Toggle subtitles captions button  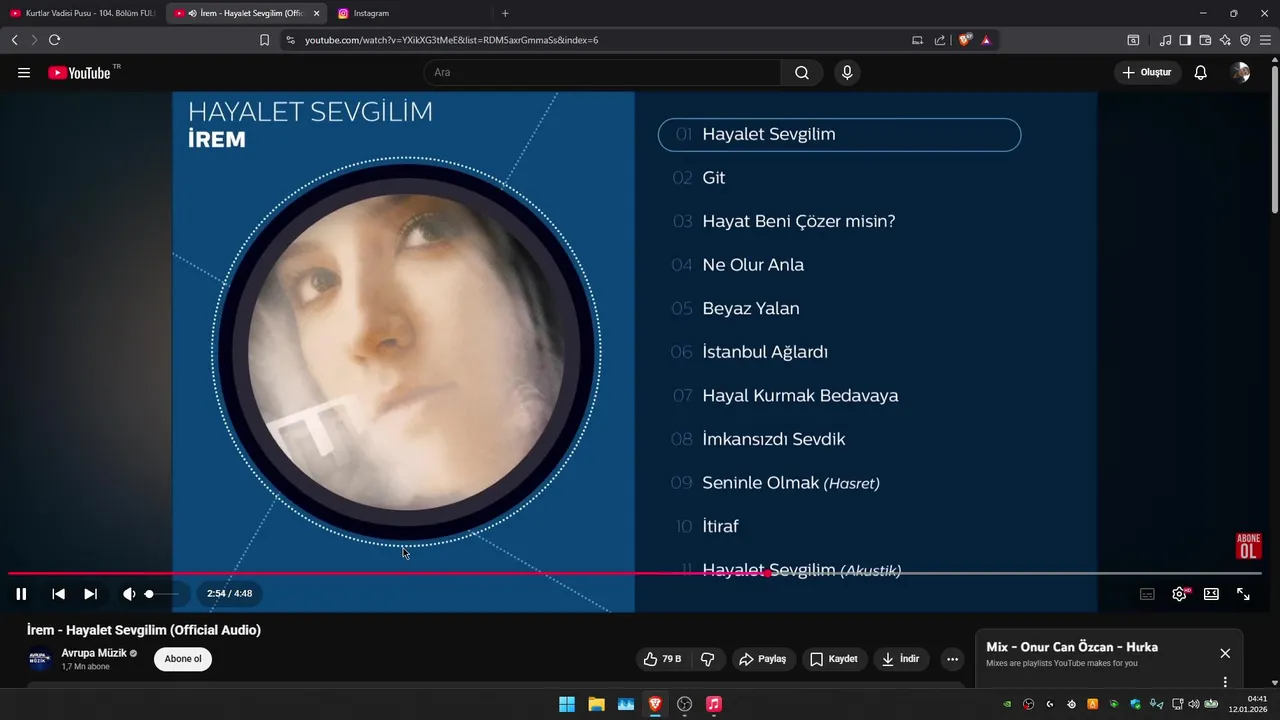(1147, 594)
